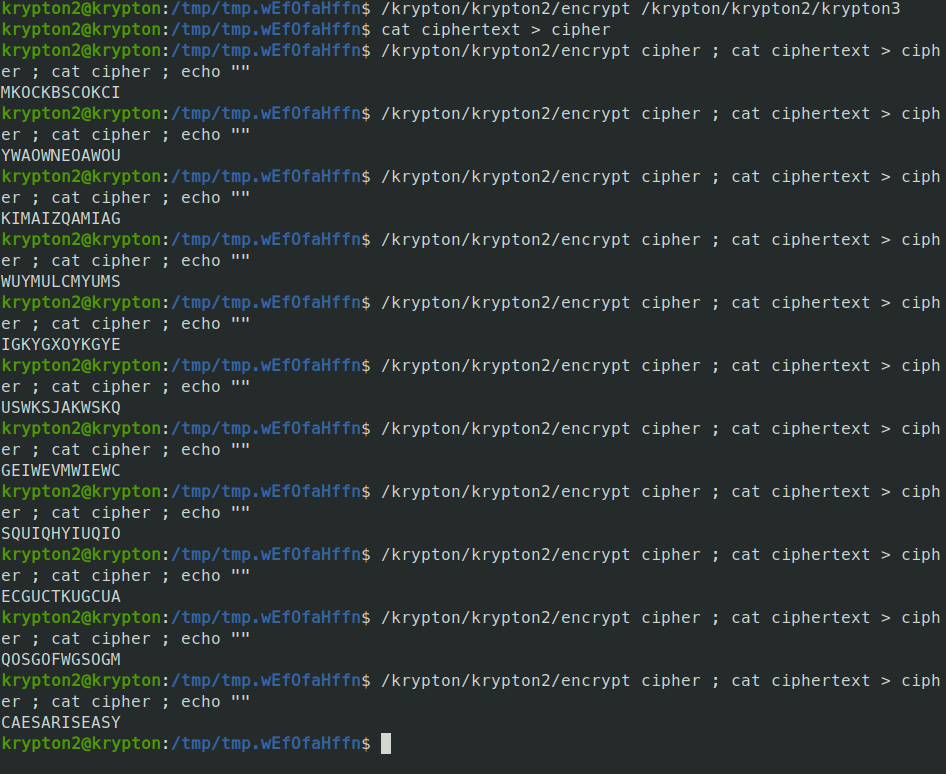Click the krypton2@krypton prompt on the final line

point(81,743)
